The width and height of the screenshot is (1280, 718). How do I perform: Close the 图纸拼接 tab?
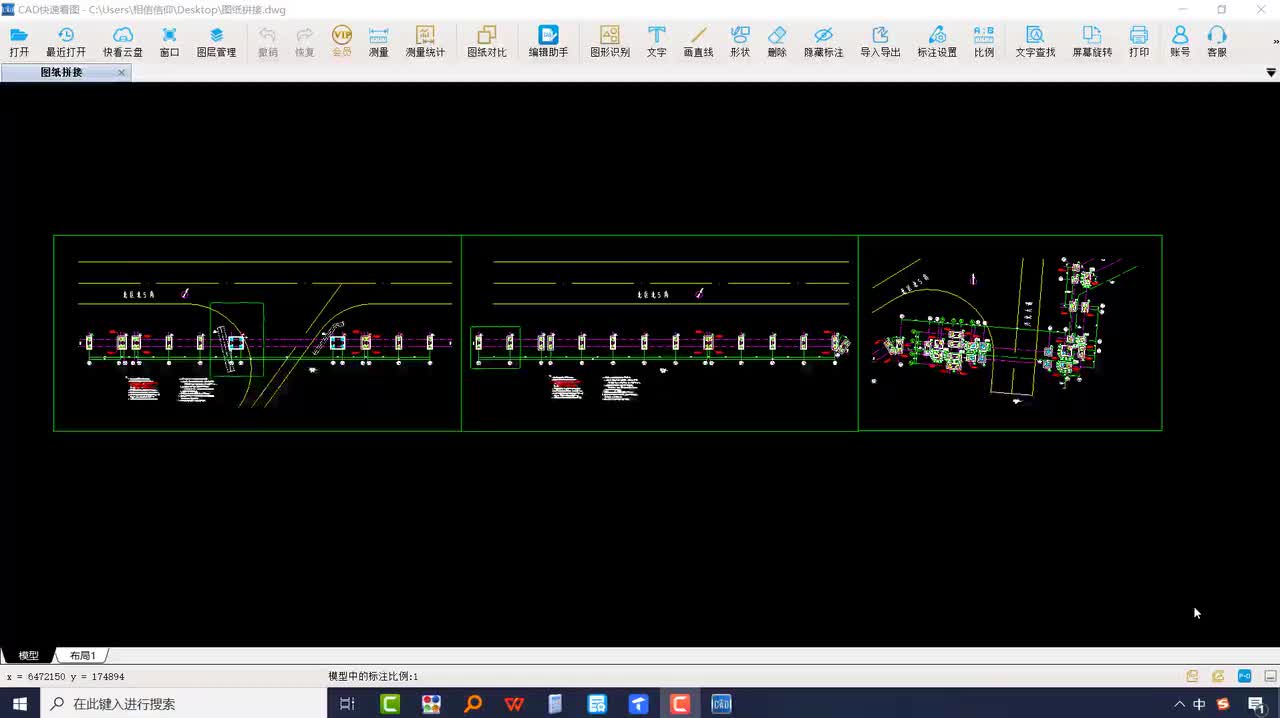pos(122,73)
